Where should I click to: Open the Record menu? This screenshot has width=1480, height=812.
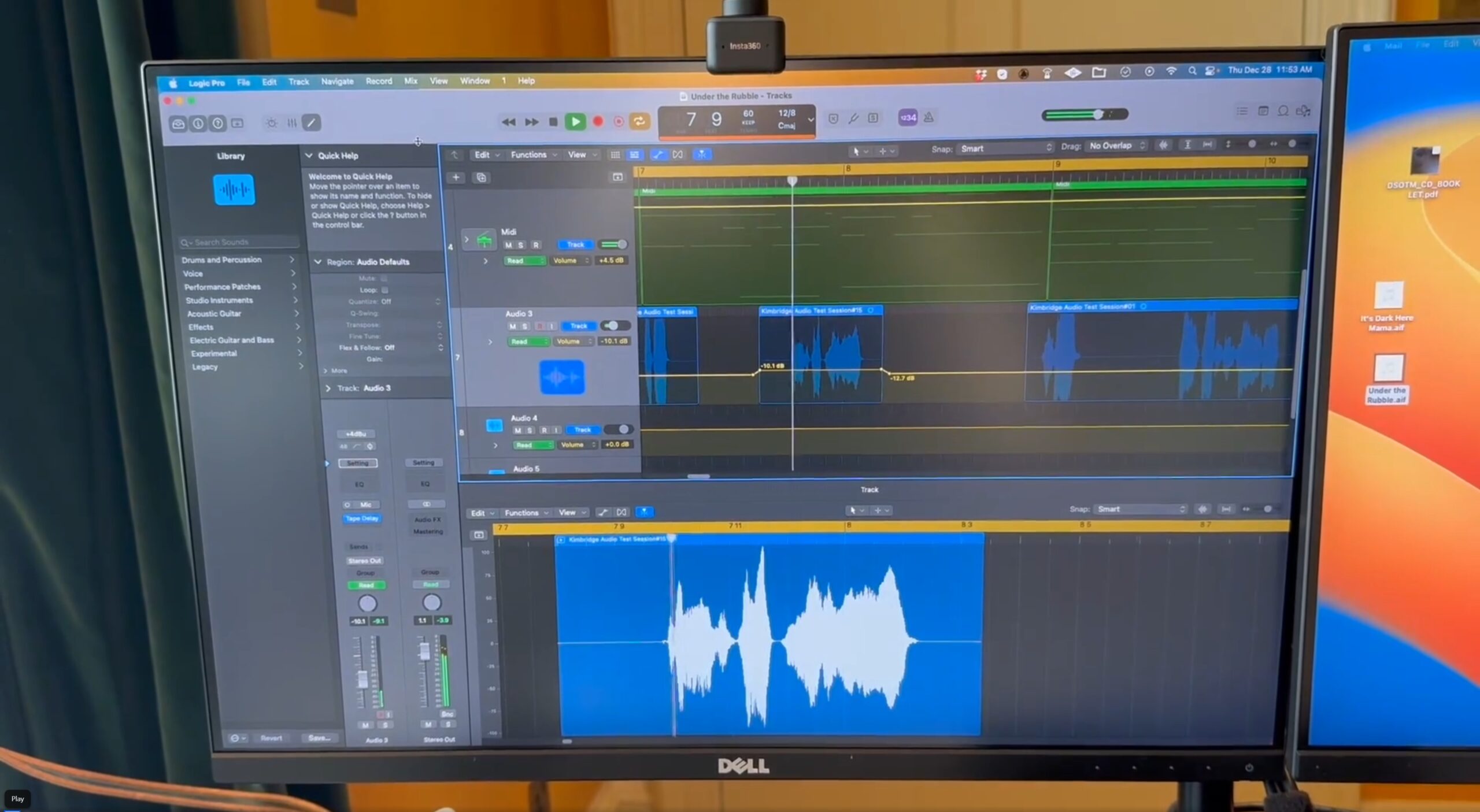tap(379, 81)
